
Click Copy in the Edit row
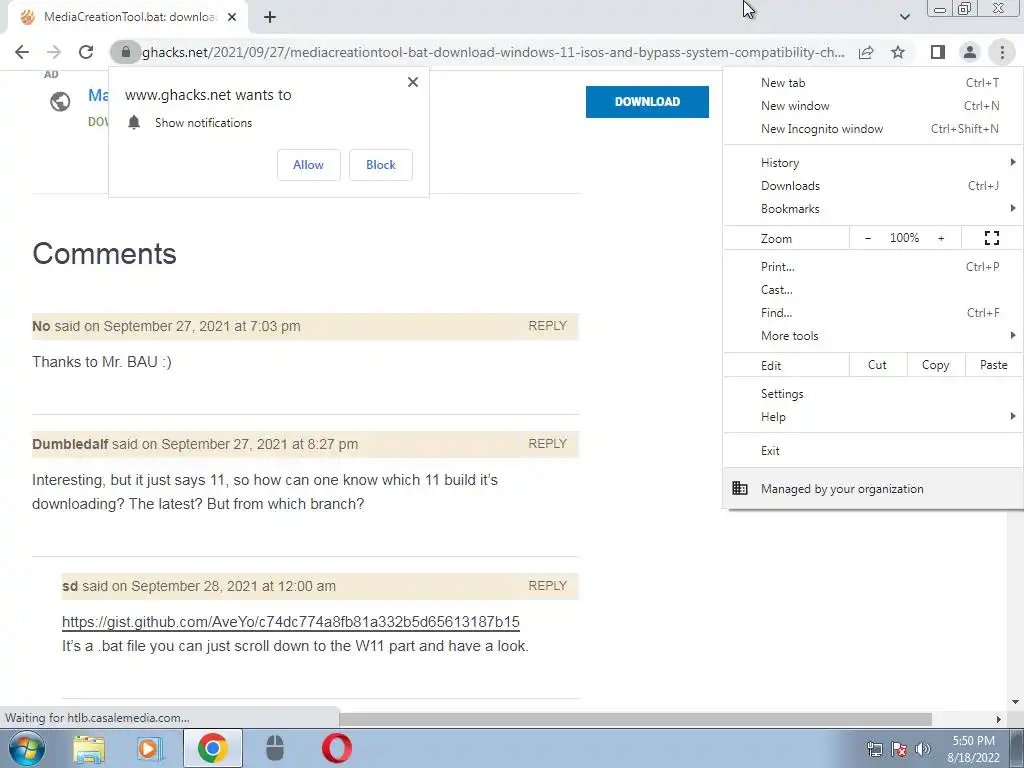point(936,365)
